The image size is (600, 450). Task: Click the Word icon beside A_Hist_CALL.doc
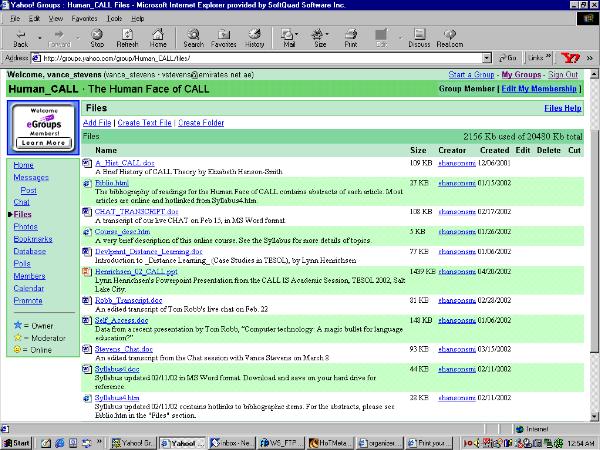pyautogui.click(x=87, y=163)
